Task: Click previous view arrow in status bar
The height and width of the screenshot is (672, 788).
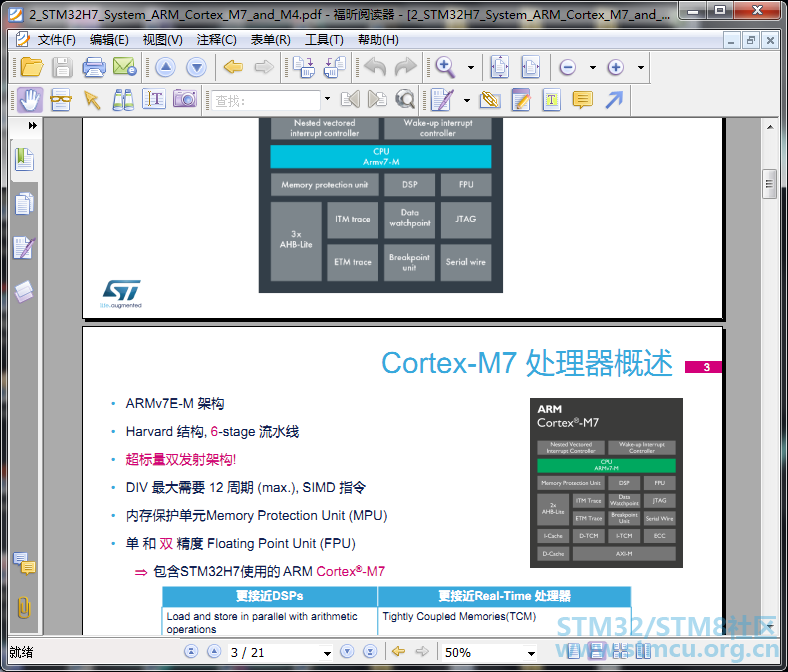Action: [399, 652]
